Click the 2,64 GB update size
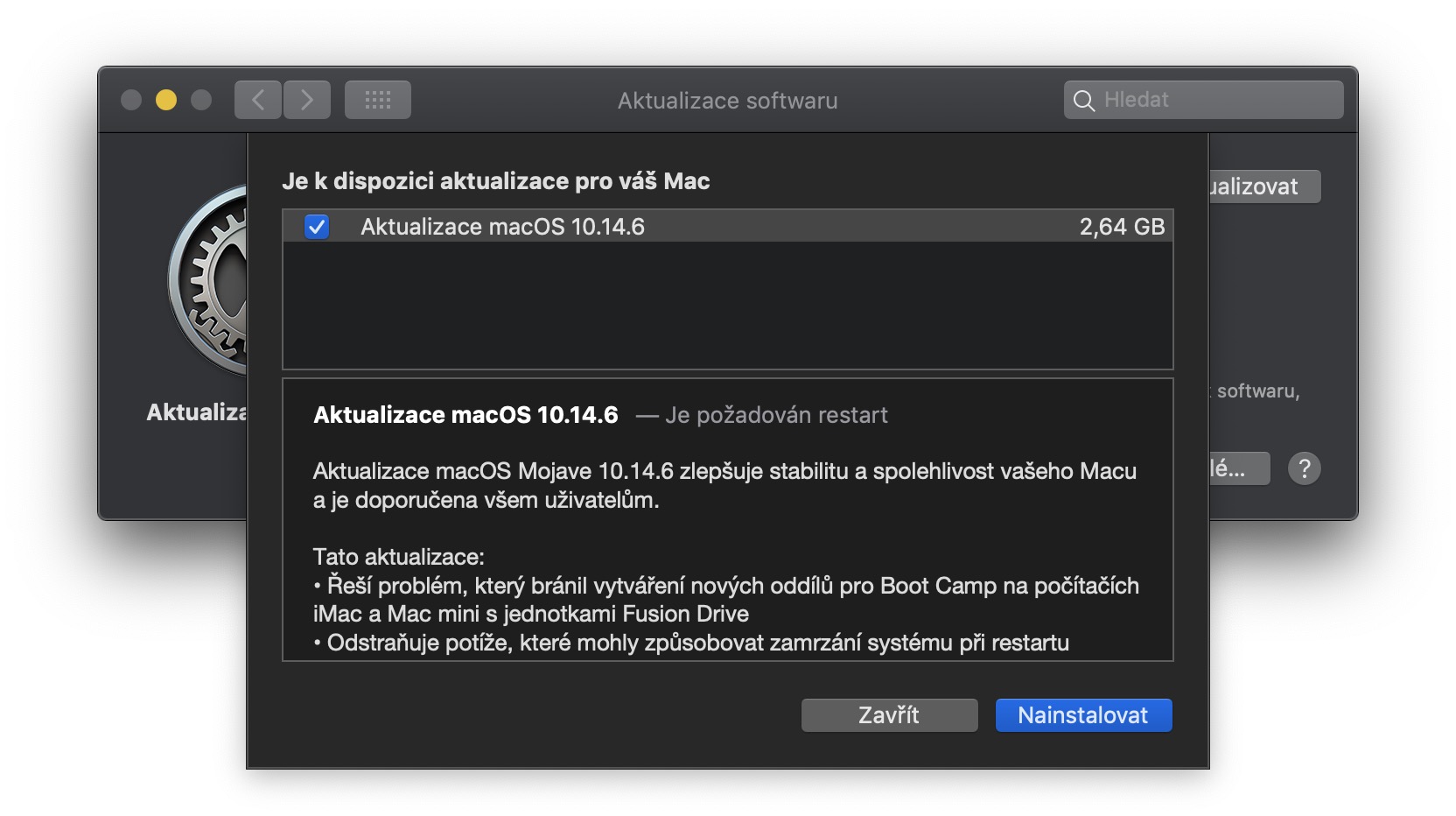Screen dimensions: 1456x816 1122,227
